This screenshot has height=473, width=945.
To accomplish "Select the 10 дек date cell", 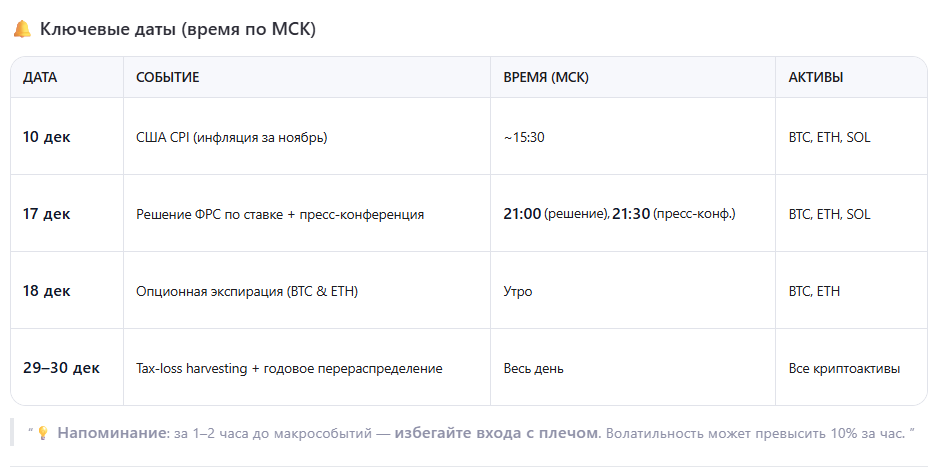I will point(47,137).
